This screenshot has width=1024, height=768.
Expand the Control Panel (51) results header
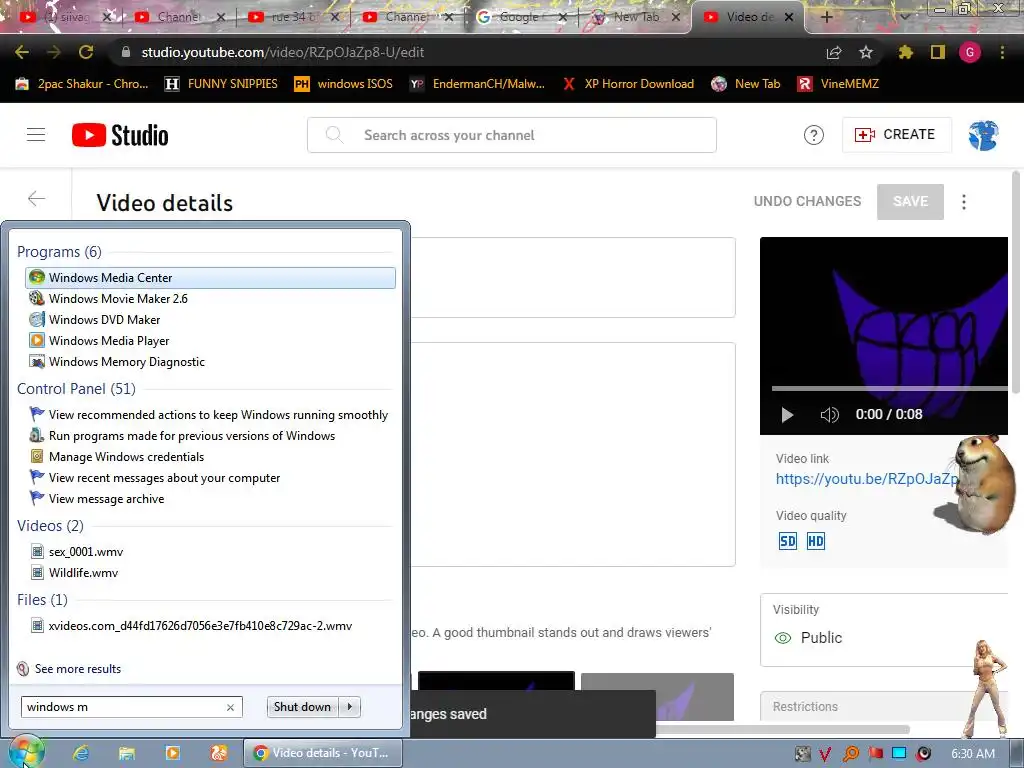pyautogui.click(x=76, y=389)
